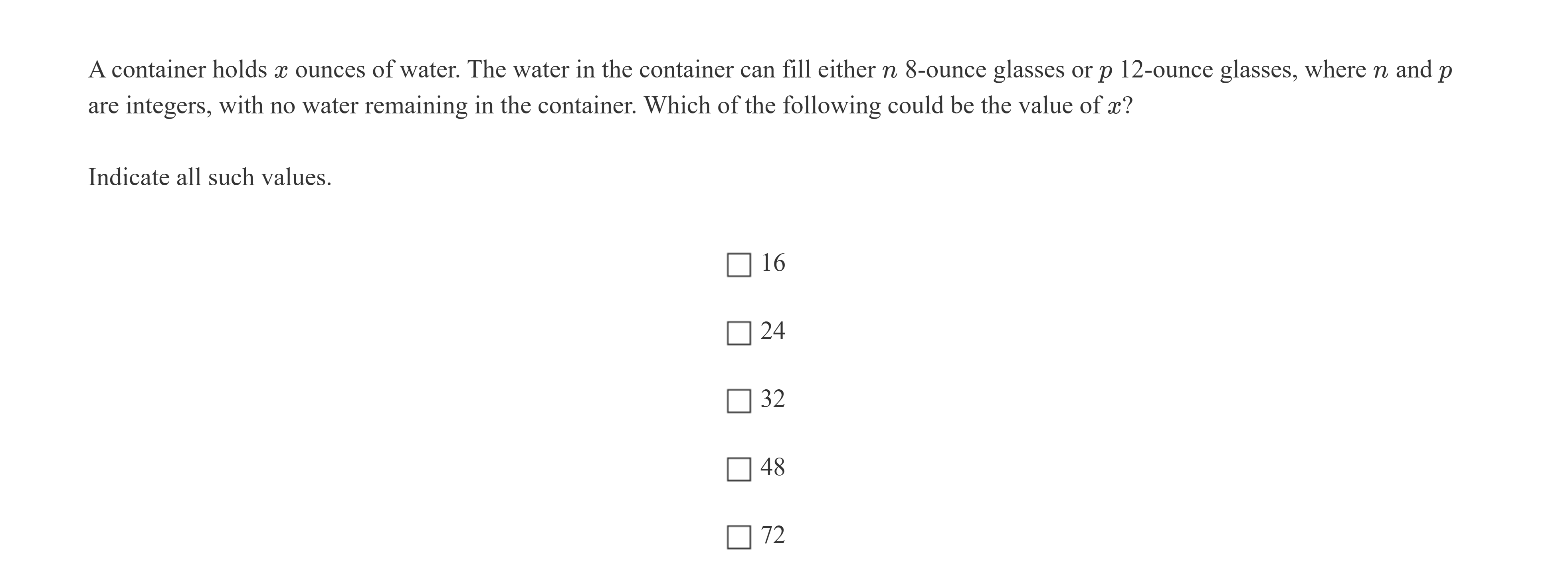
Task: Click the number label 16
Action: [x=773, y=263]
